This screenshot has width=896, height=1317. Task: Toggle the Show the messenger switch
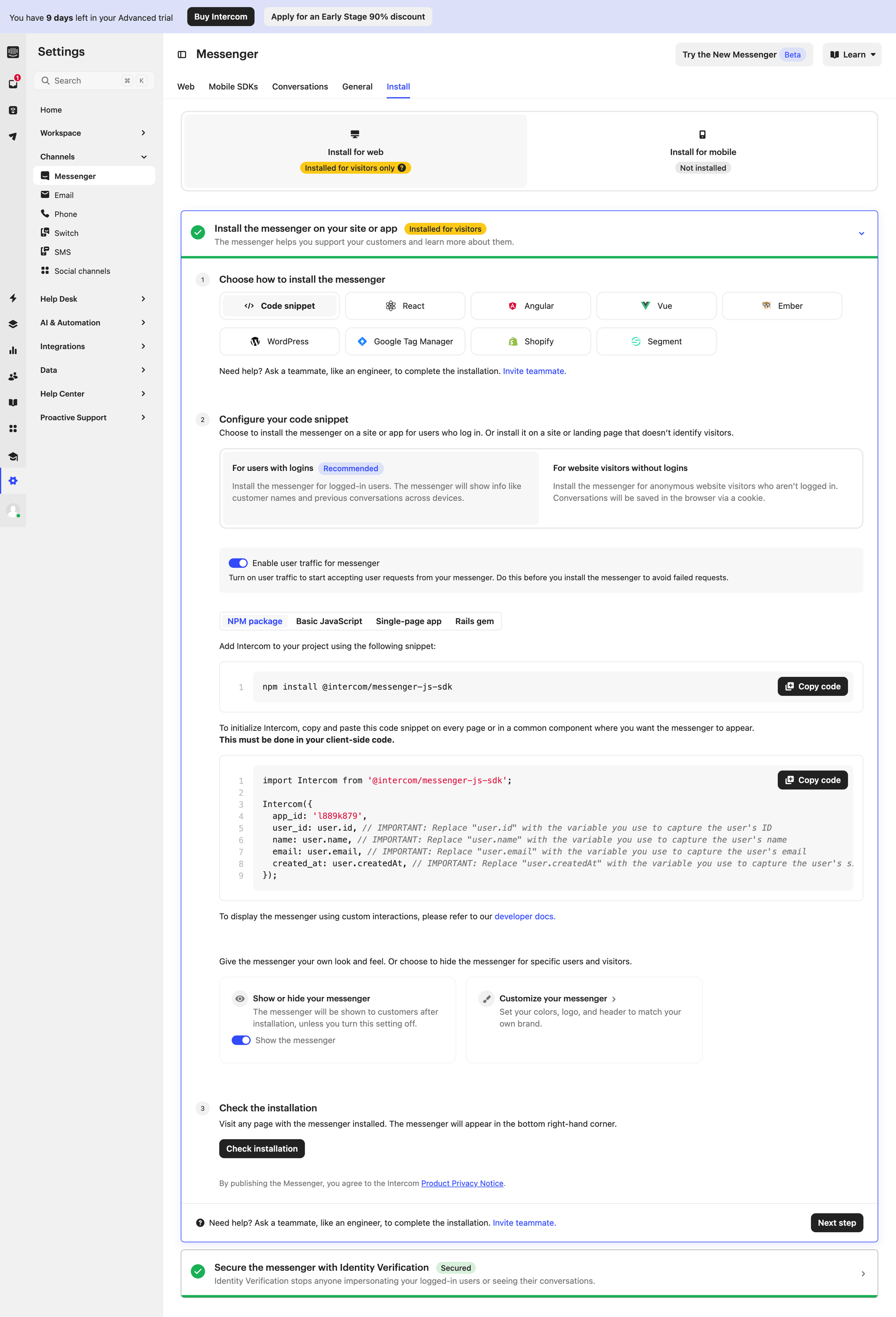pos(241,1040)
